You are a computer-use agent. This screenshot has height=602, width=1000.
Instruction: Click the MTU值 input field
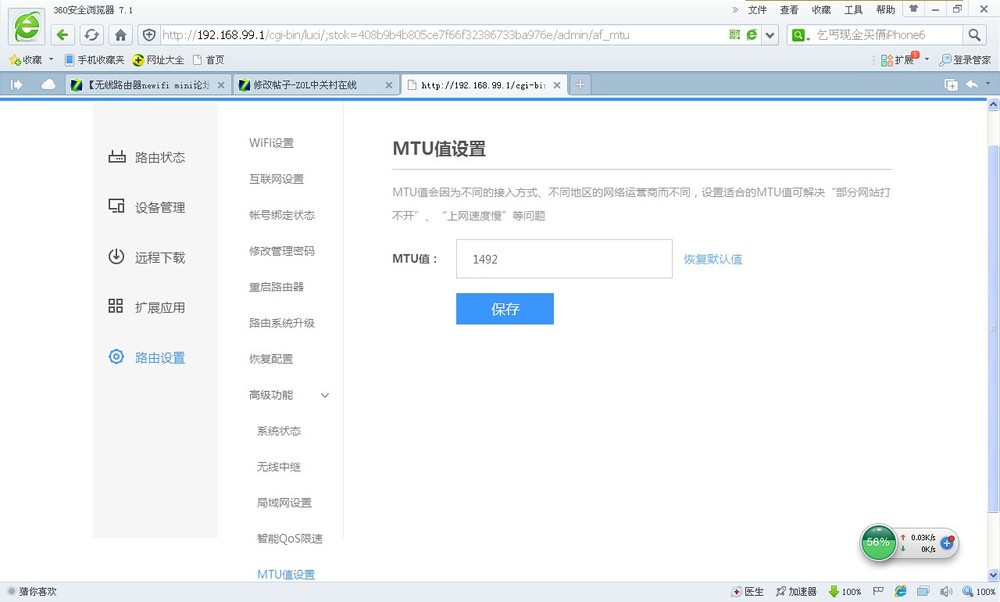pos(564,259)
